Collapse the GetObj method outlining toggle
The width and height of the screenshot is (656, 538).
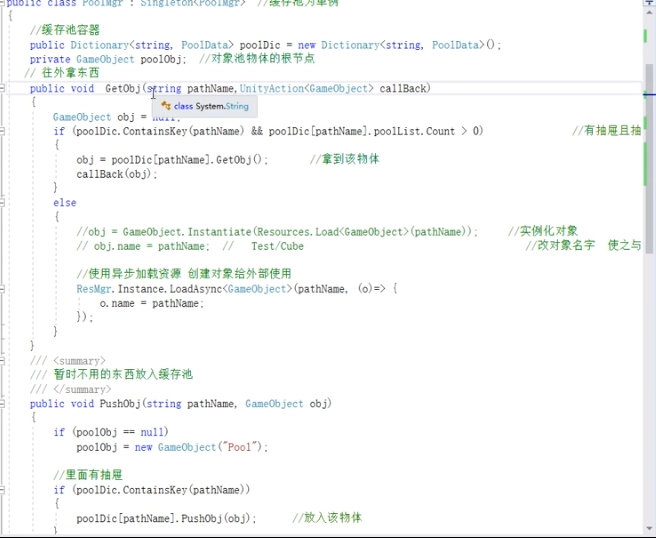tap(2, 88)
